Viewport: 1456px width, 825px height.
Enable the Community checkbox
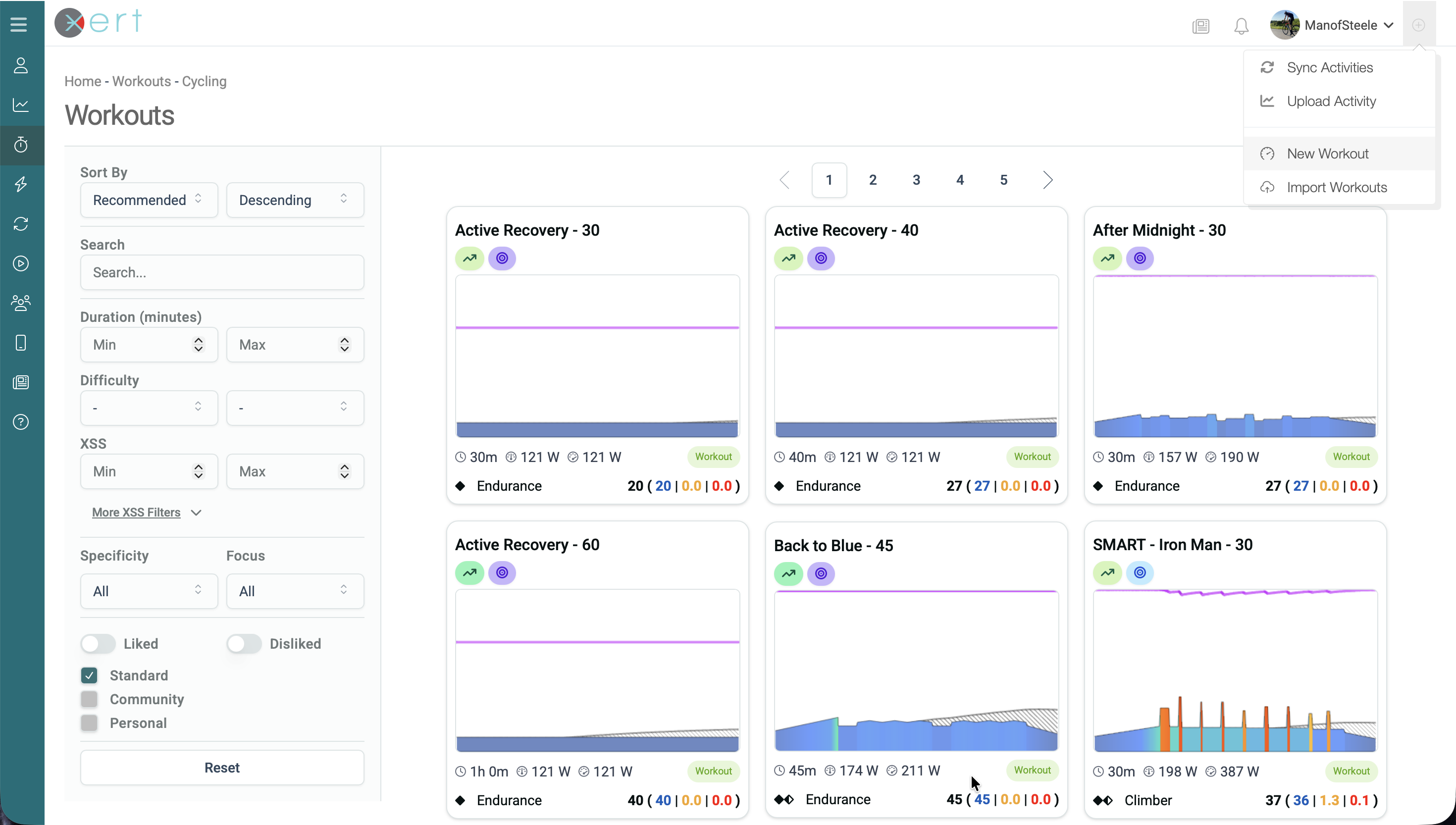pos(89,699)
